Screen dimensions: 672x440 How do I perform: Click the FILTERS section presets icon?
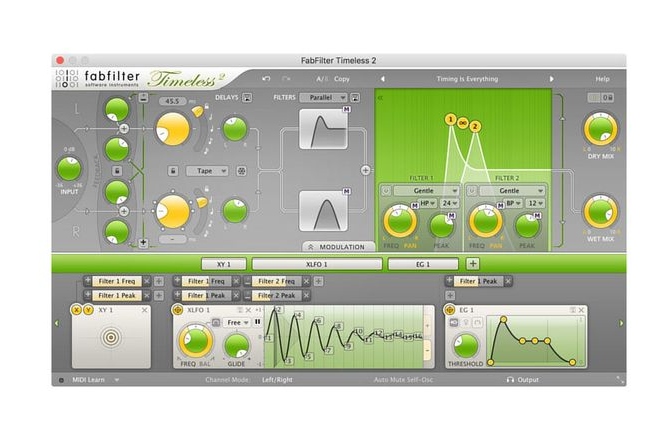[355, 98]
